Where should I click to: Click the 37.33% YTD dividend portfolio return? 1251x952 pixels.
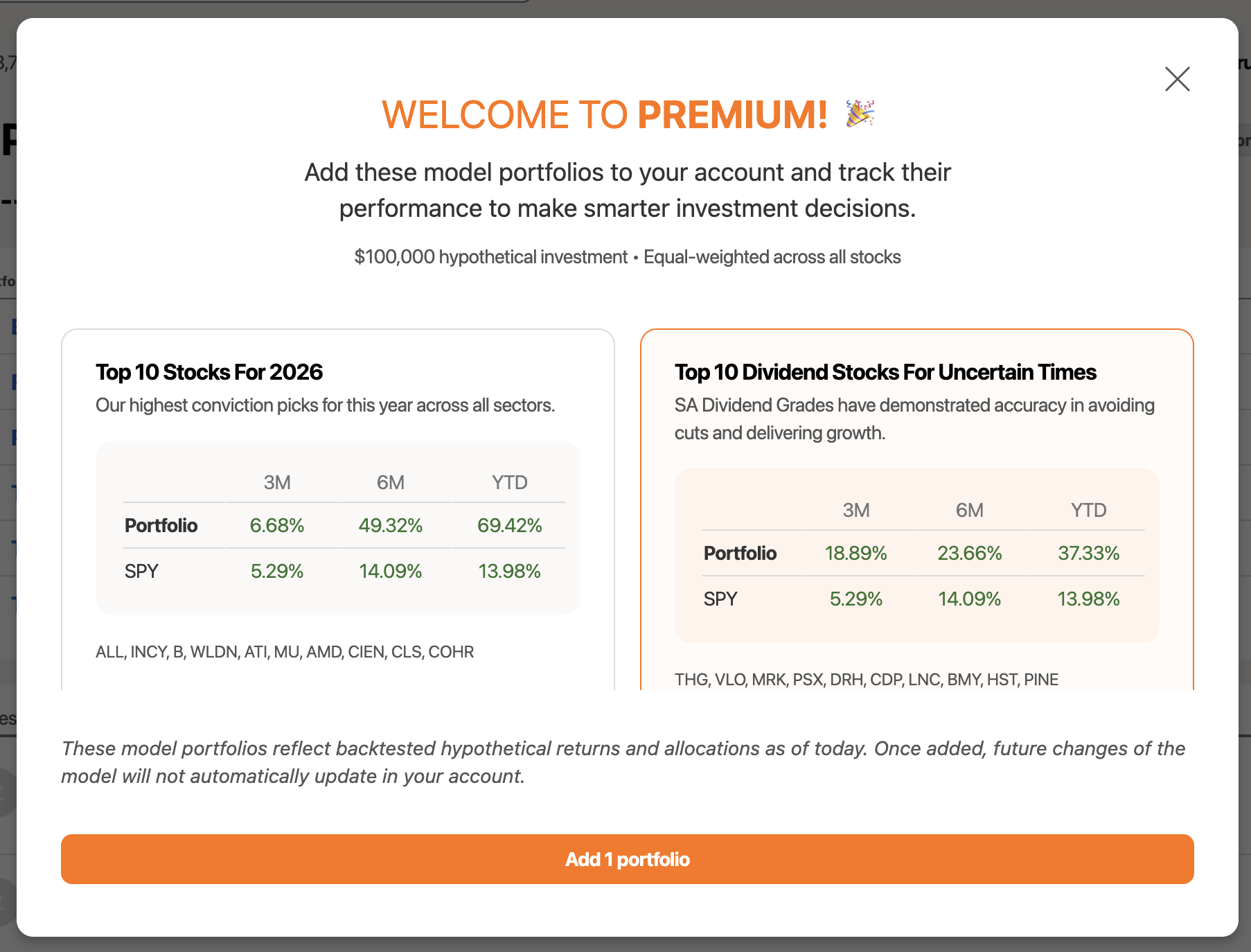click(1089, 553)
